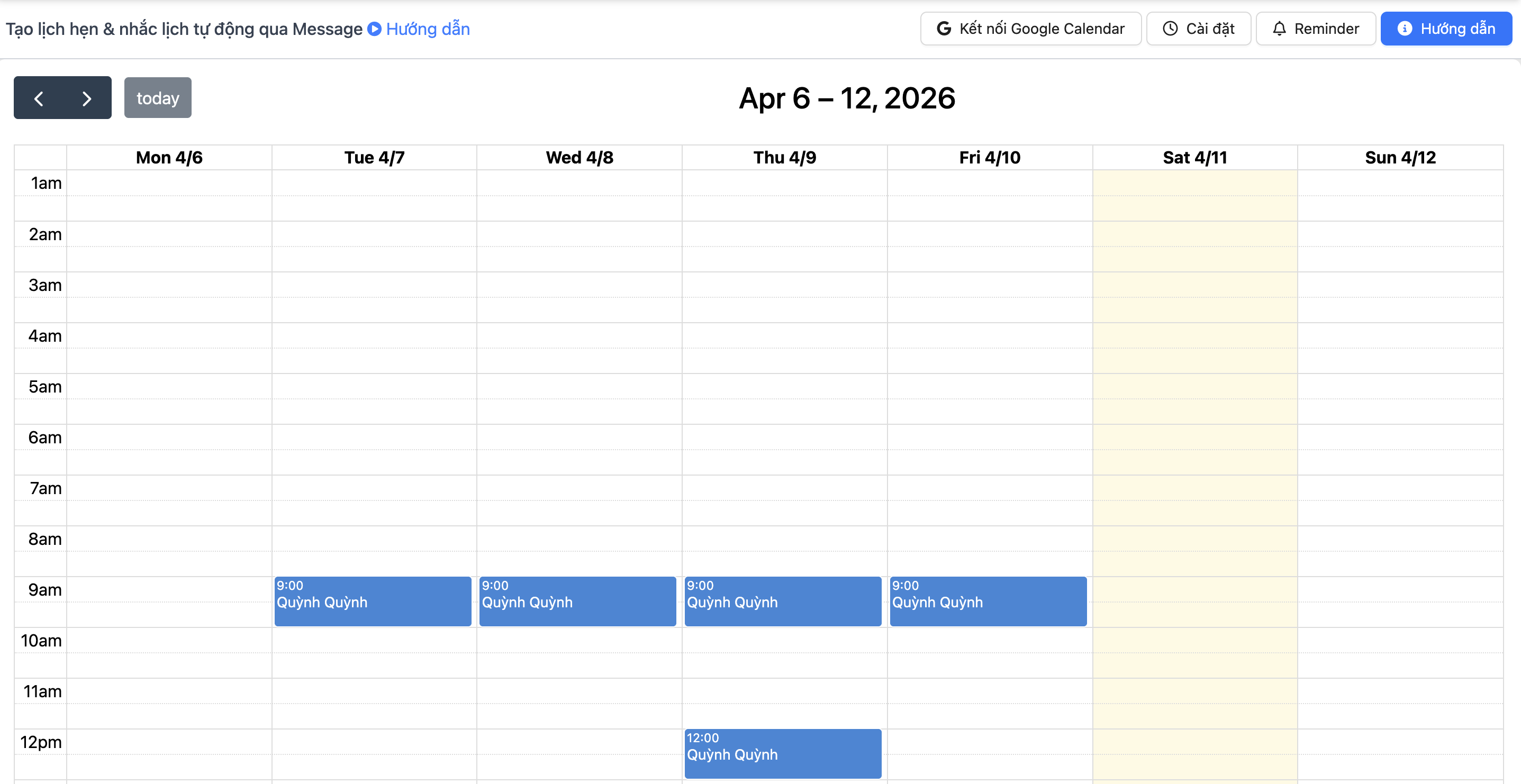The width and height of the screenshot is (1521, 784).
Task: Open Tuesday 9:00 Quỳnh Quỳnh appointment
Action: tap(373, 601)
